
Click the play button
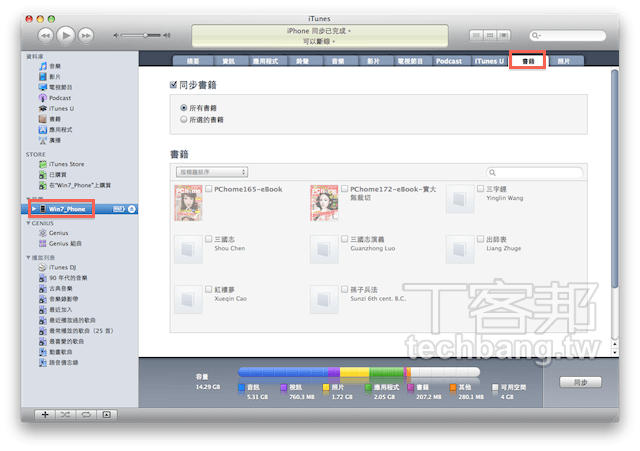click(66, 36)
